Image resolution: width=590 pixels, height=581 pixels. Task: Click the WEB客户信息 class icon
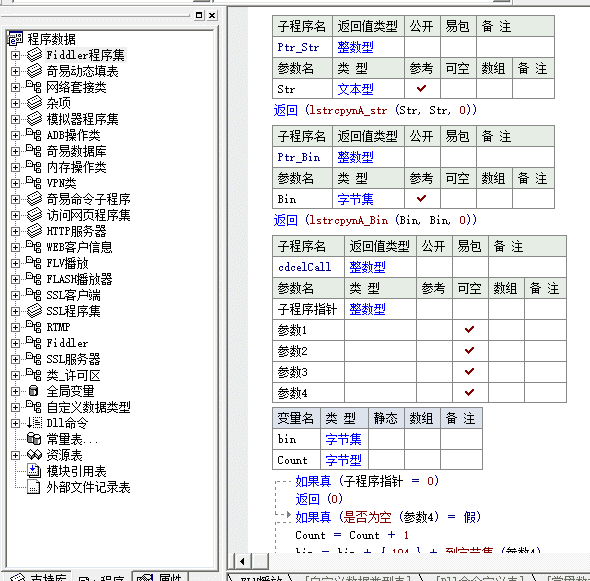click(34, 247)
